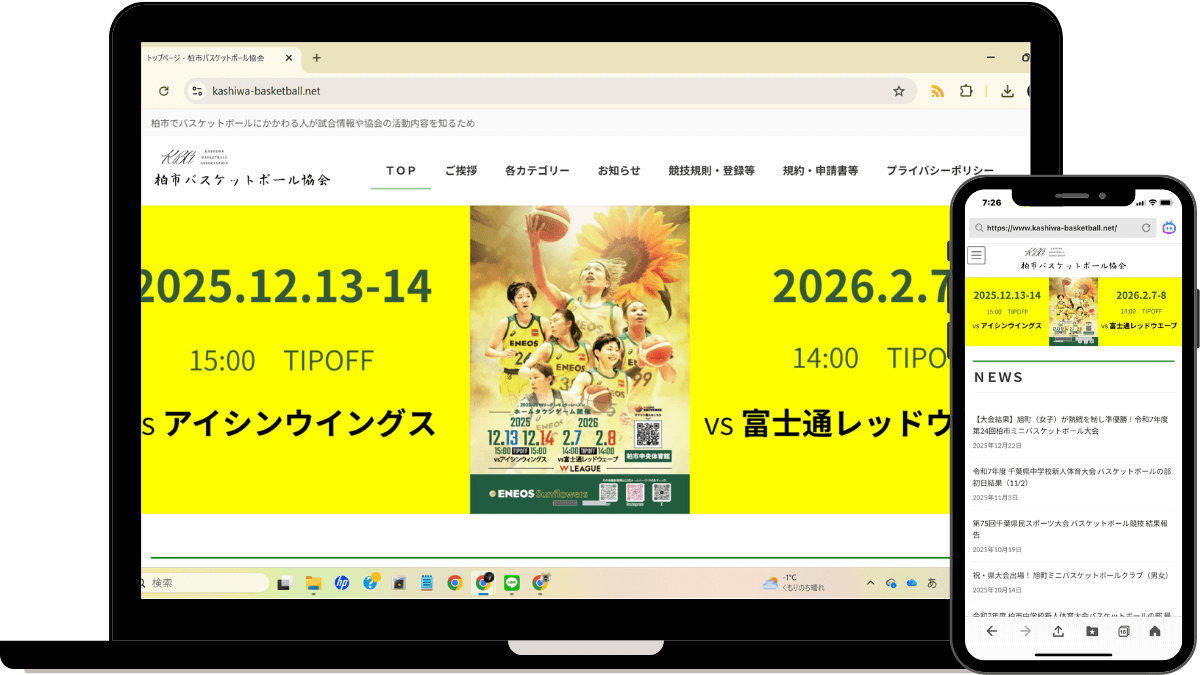This screenshot has height=675, width=1200.
Task: Tap the home icon in the mobile browser
Action: 1155,631
